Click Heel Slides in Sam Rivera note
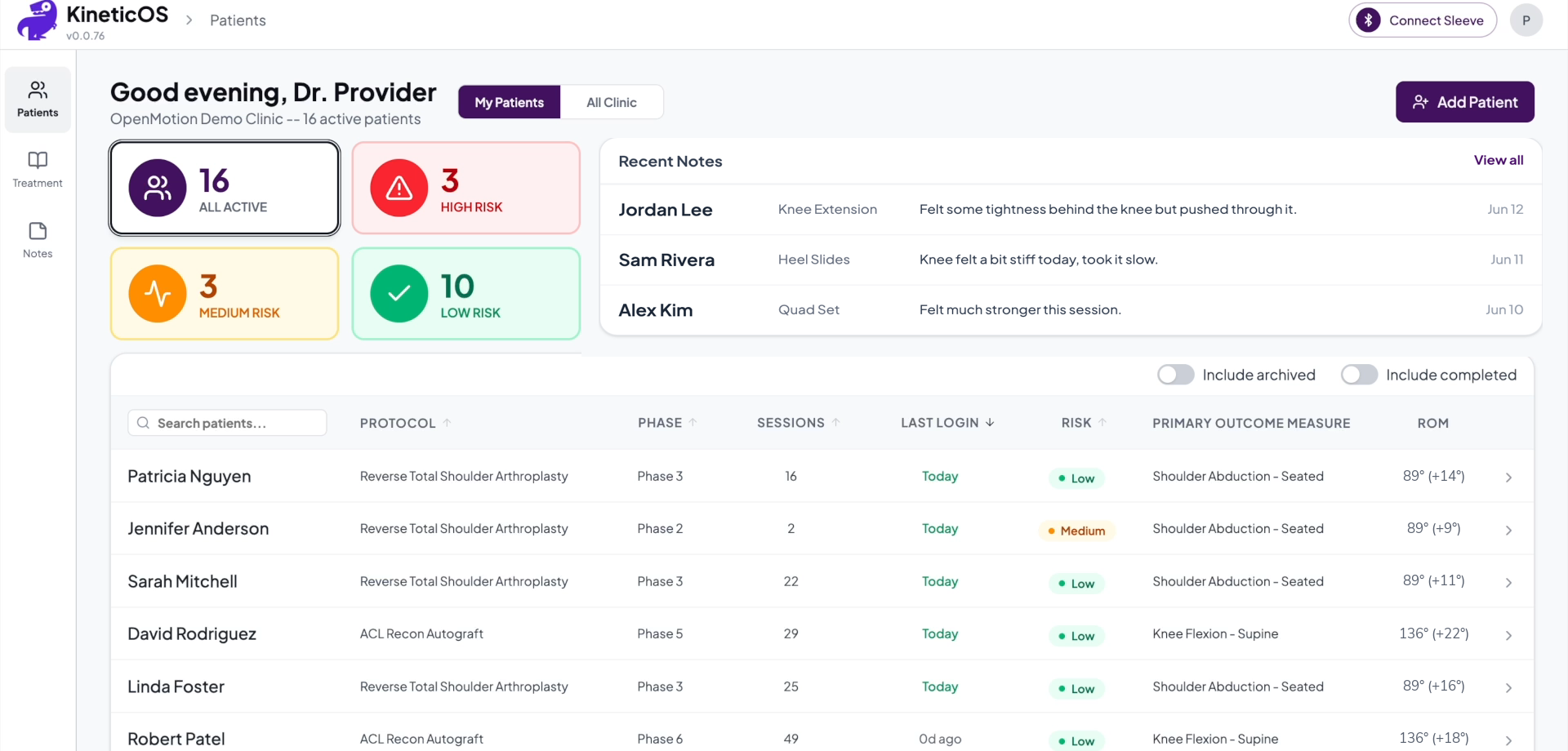 point(814,260)
